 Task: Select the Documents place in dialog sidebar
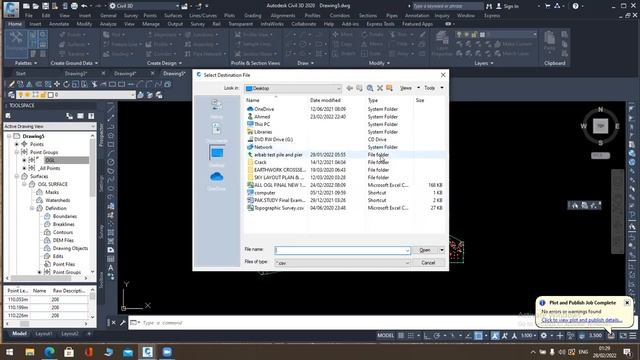[216, 133]
